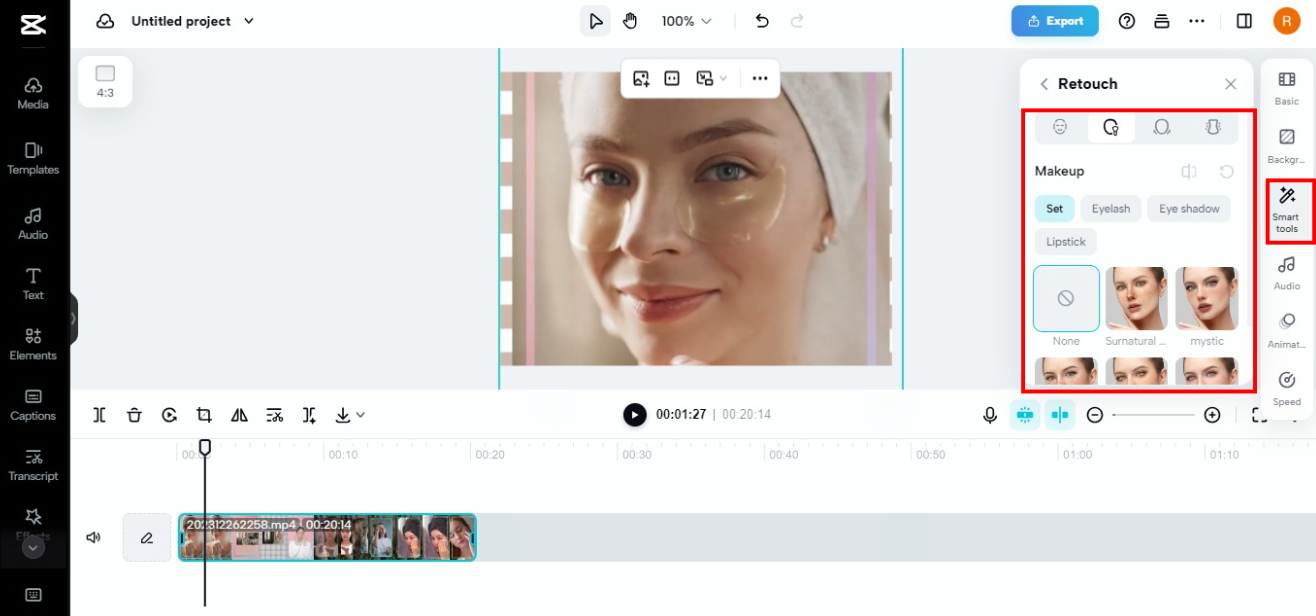Click the split clip icon in timeline toolbar
1316x616 pixels.
tap(100, 415)
